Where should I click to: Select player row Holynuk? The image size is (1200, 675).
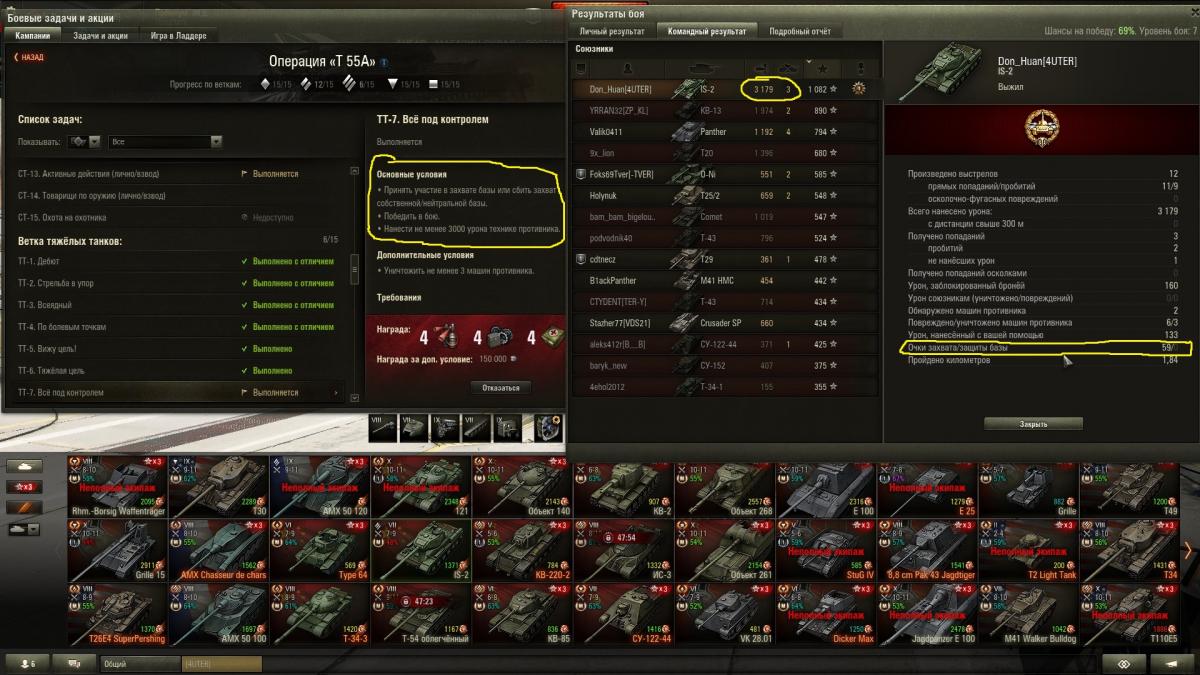click(x=725, y=196)
